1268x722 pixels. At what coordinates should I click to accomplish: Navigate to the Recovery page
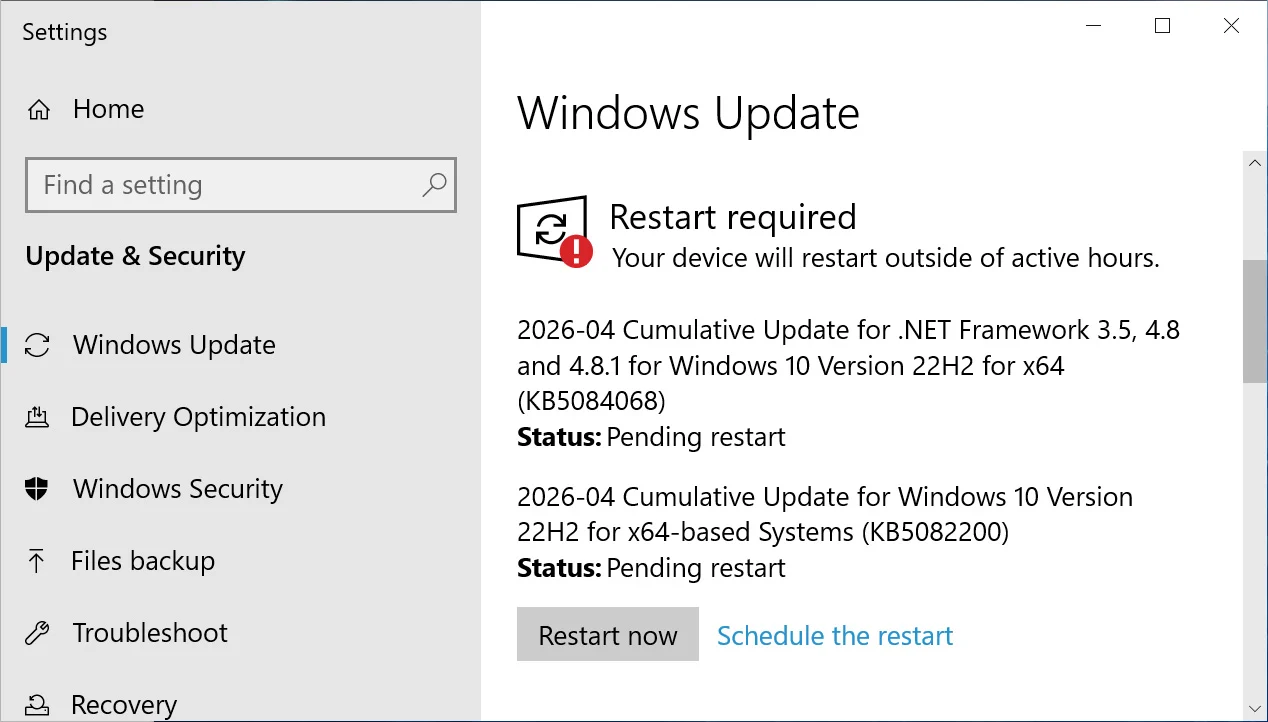point(123,704)
